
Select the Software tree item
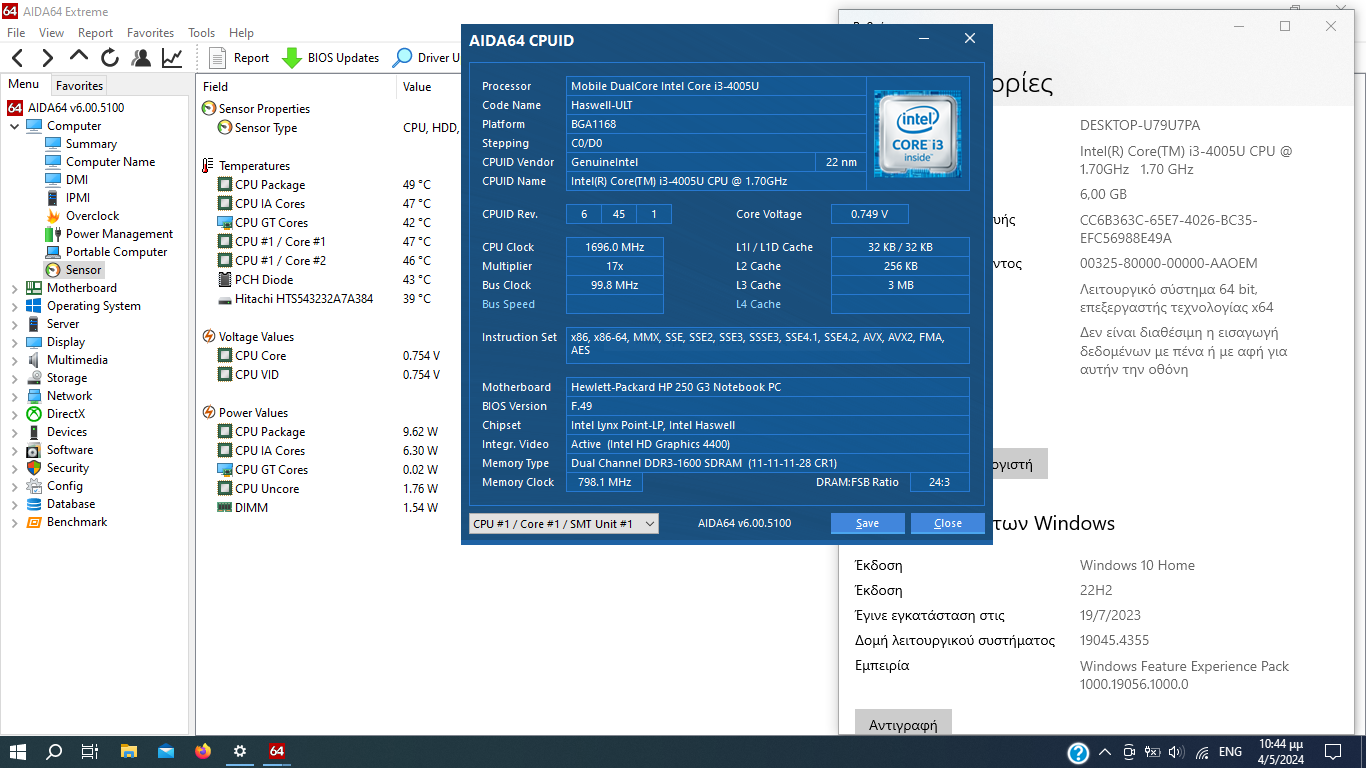[69, 450]
